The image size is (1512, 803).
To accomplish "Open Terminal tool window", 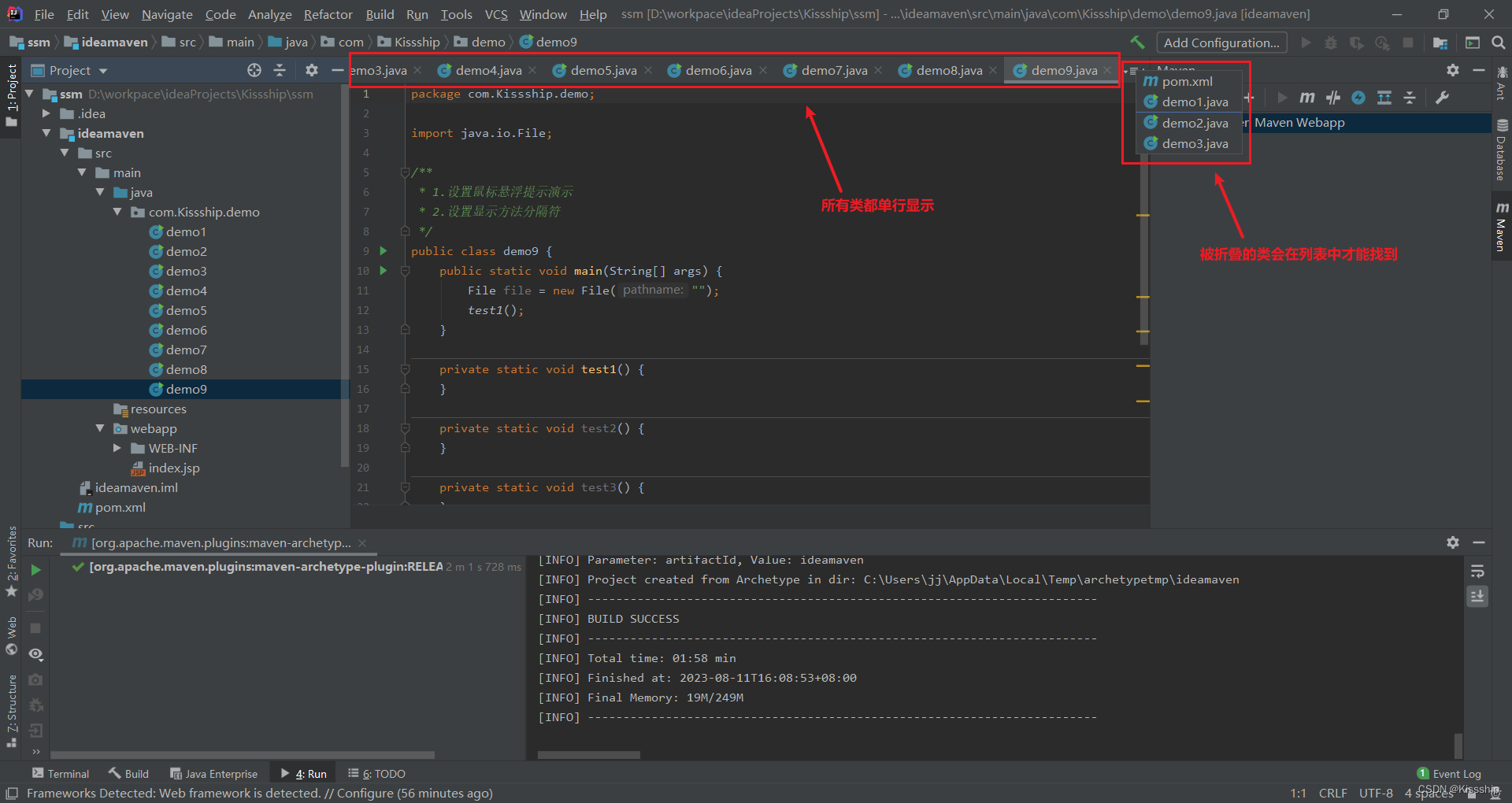I will (x=61, y=774).
